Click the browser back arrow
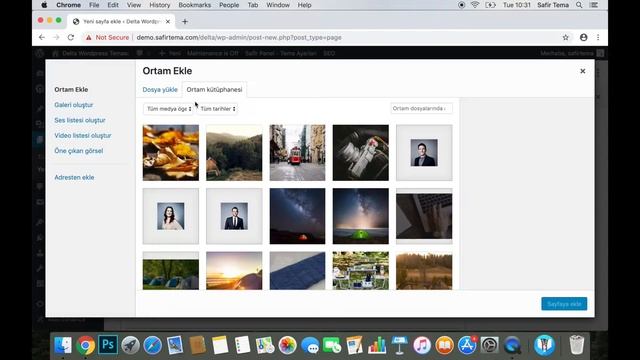 tap(42, 37)
